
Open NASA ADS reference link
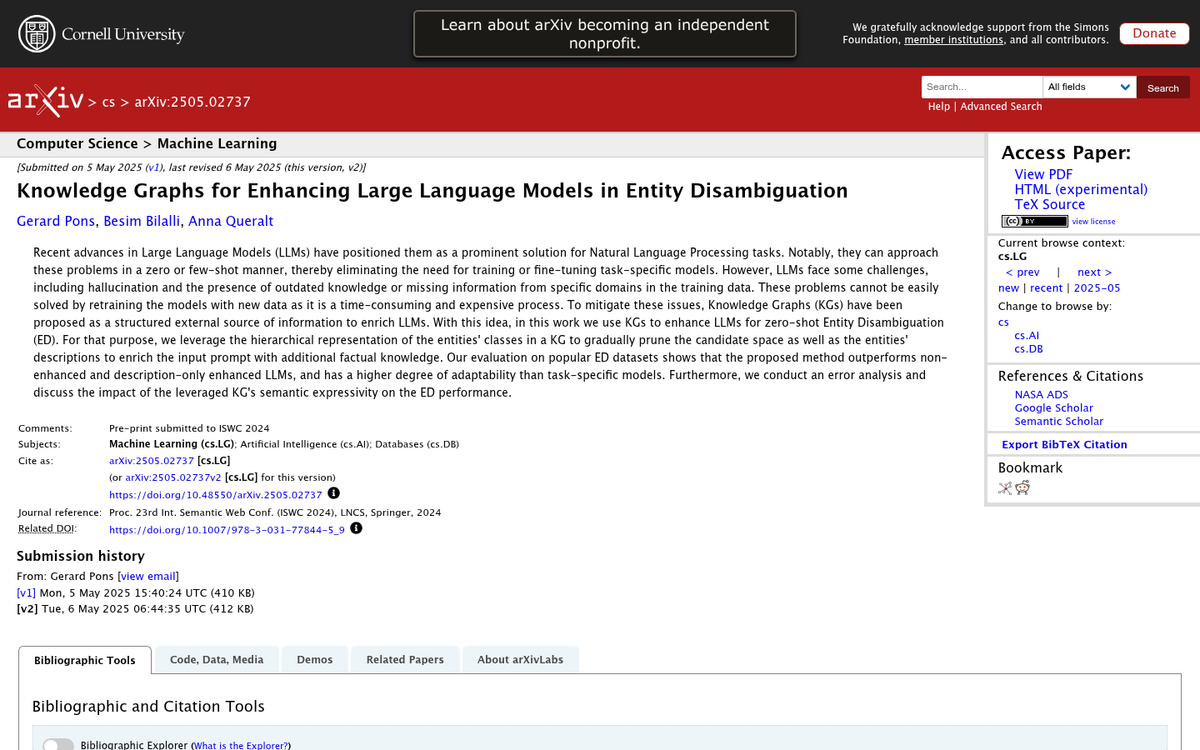[x=1041, y=395]
